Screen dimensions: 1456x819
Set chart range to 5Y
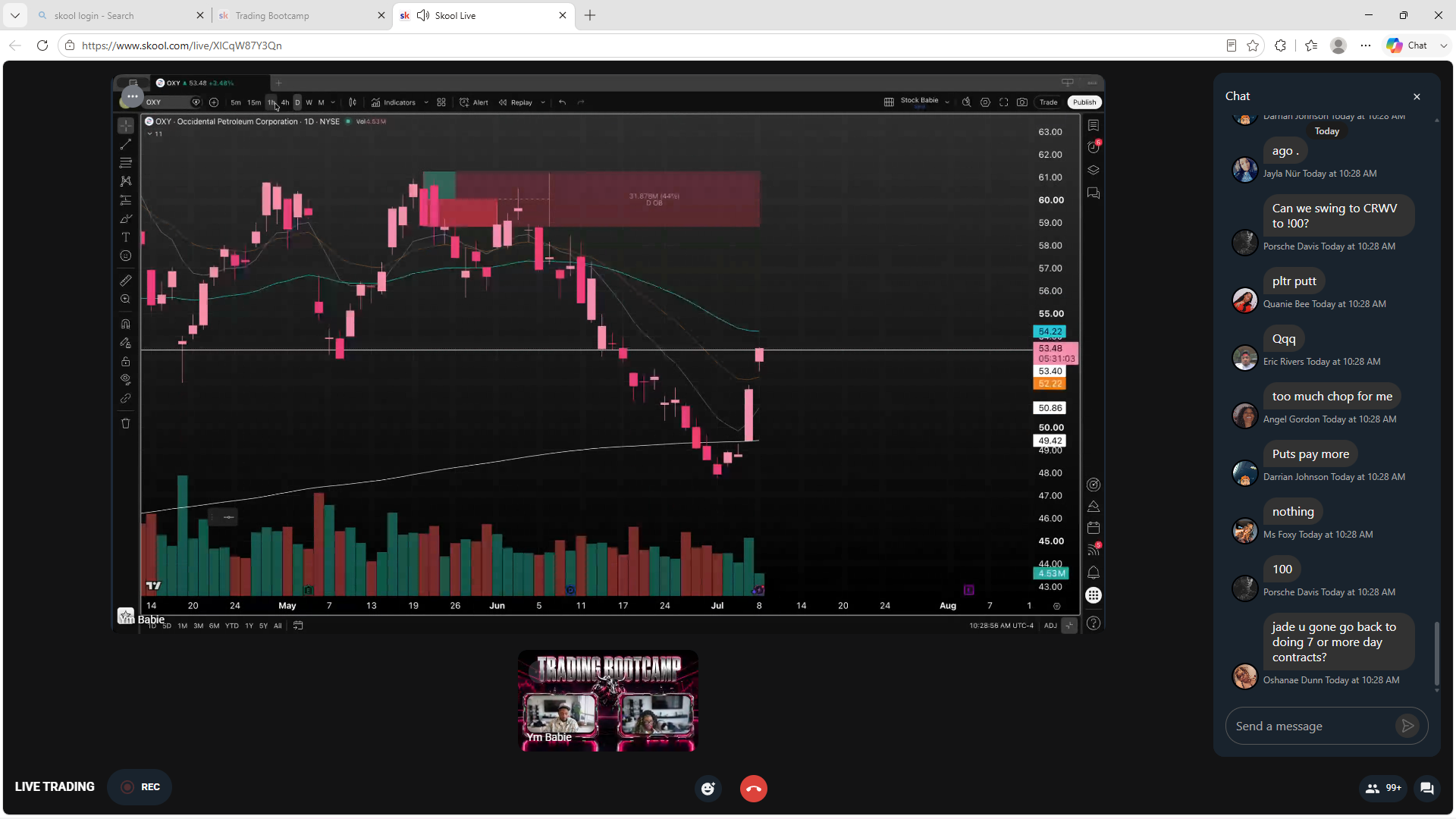click(x=263, y=626)
